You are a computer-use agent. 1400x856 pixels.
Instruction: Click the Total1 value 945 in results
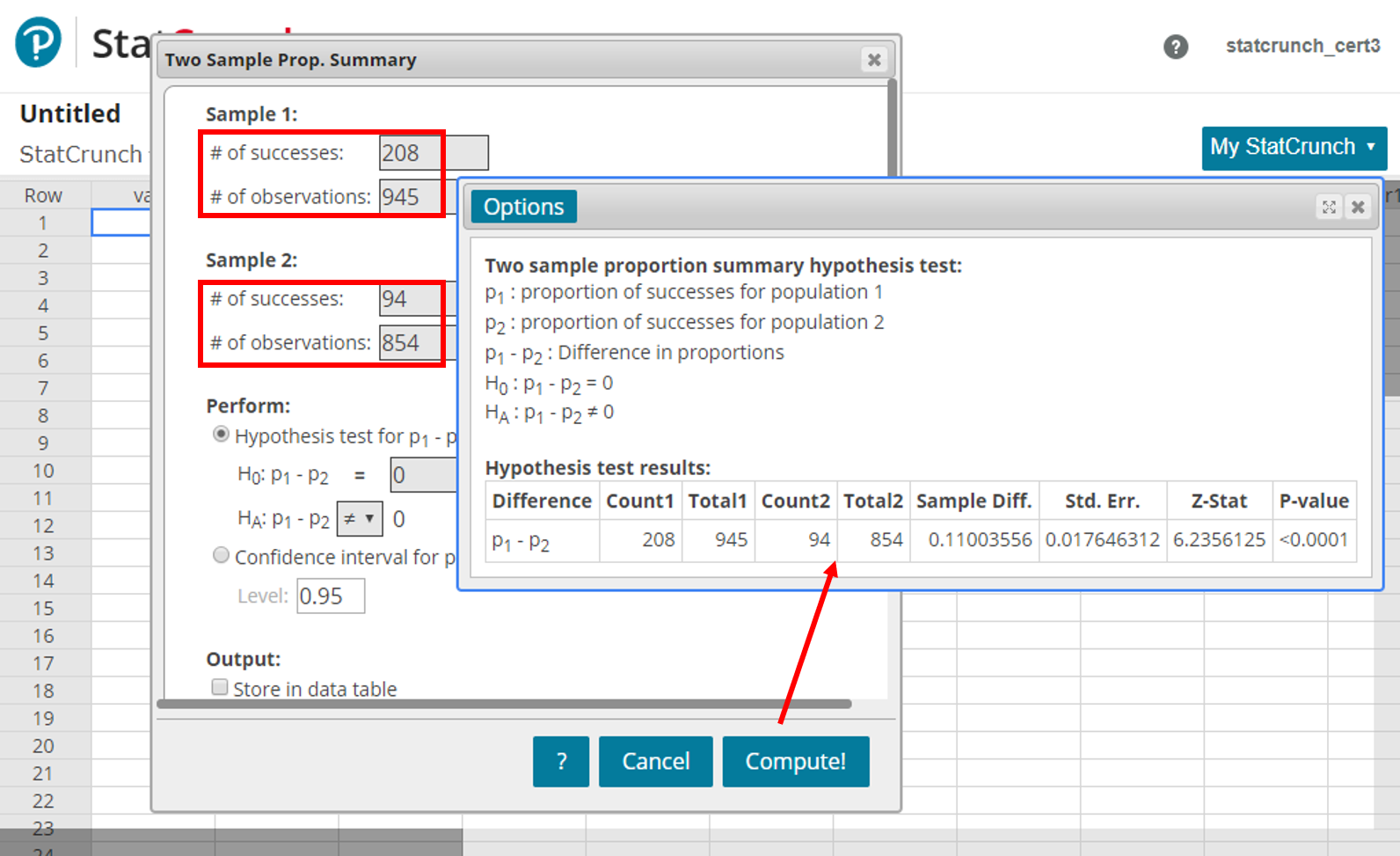(718, 540)
